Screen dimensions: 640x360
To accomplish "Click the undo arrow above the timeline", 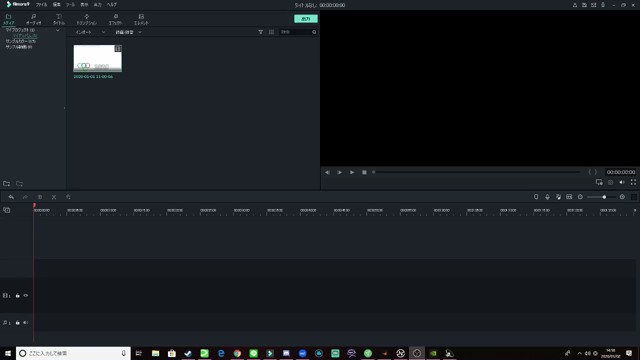I will click(x=11, y=197).
